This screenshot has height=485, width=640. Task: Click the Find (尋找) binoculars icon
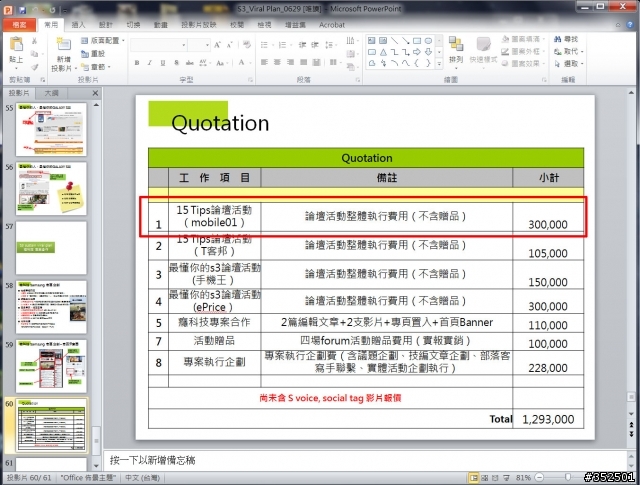[558, 39]
